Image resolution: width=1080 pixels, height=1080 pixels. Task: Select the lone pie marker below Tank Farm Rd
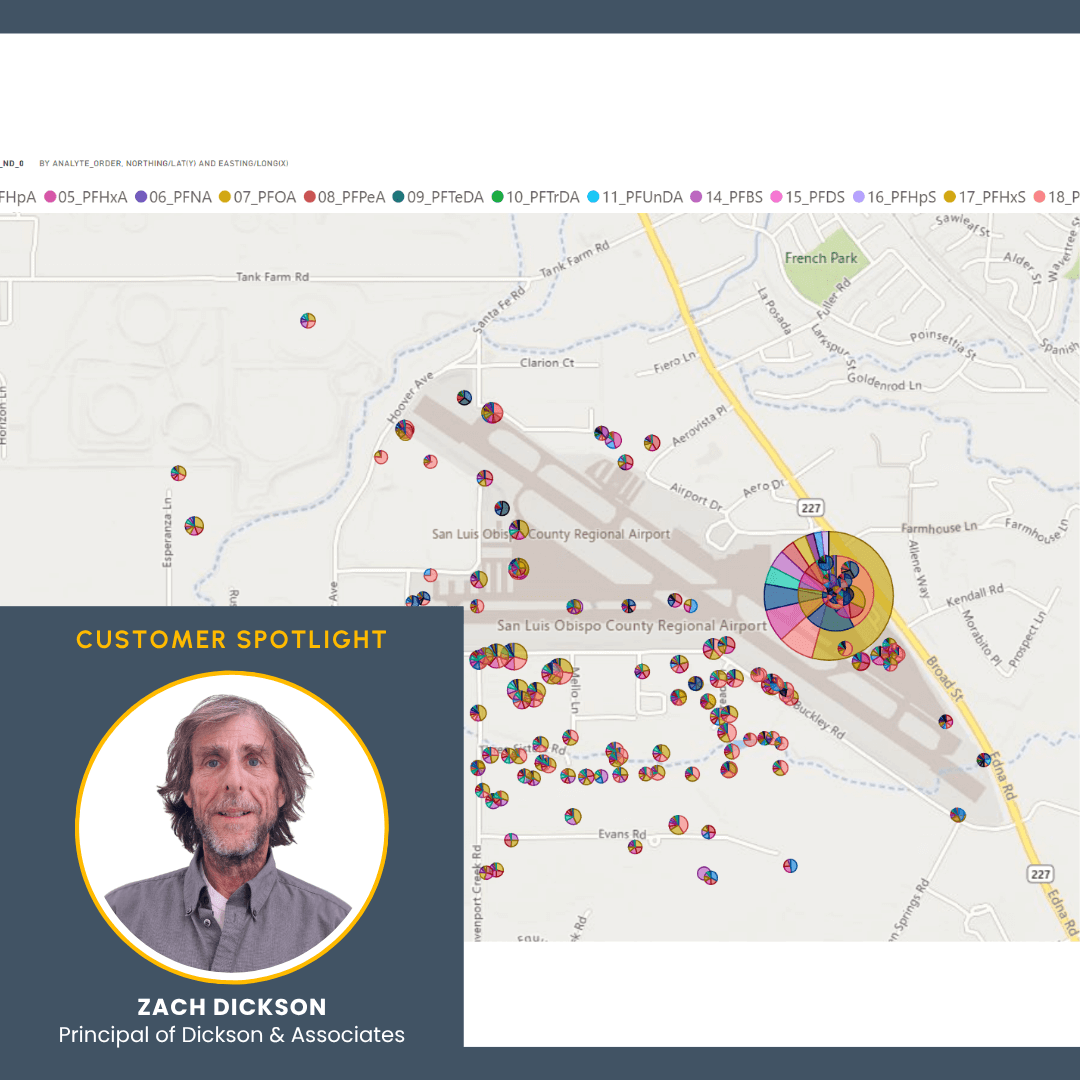pos(308,321)
